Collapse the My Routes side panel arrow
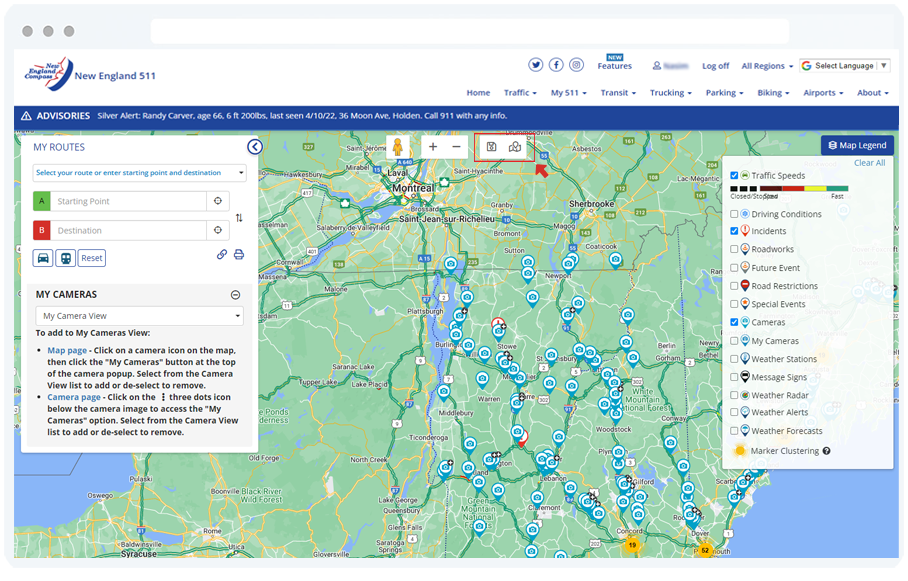This screenshot has width=908, height=581. click(254, 147)
